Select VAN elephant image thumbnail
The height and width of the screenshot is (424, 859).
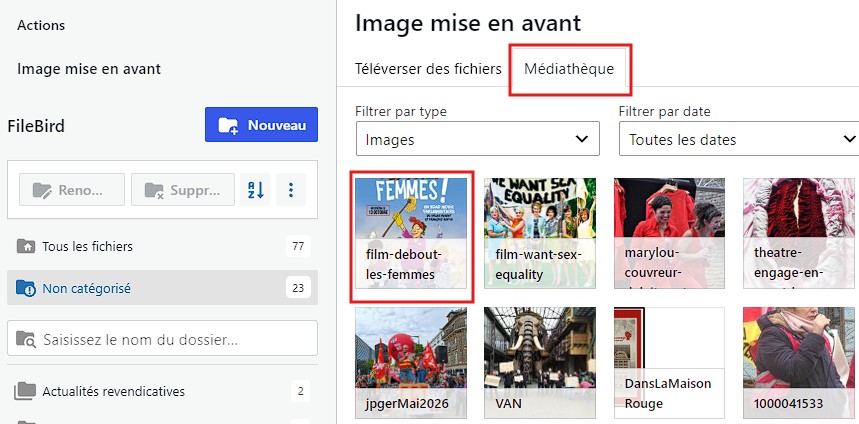[540, 363]
